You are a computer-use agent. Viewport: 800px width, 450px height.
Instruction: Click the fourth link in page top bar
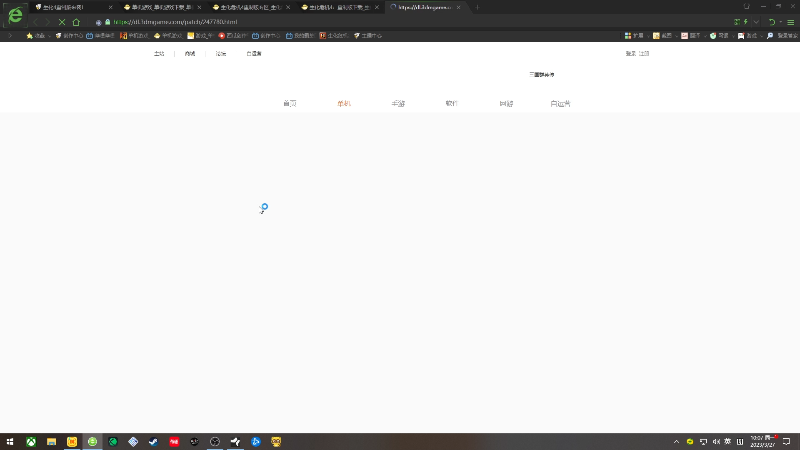click(254, 54)
